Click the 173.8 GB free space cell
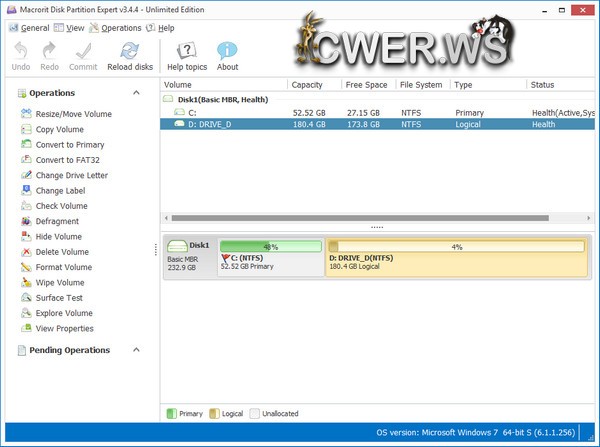600x447 pixels. [363, 124]
